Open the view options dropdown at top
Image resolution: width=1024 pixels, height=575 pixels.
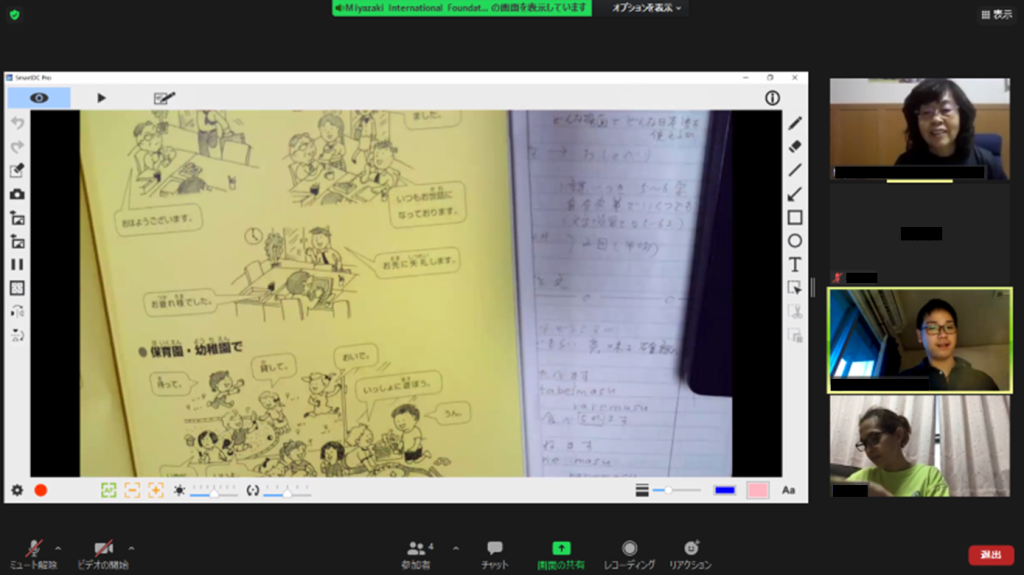pyautogui.click(x=647, y=8)
